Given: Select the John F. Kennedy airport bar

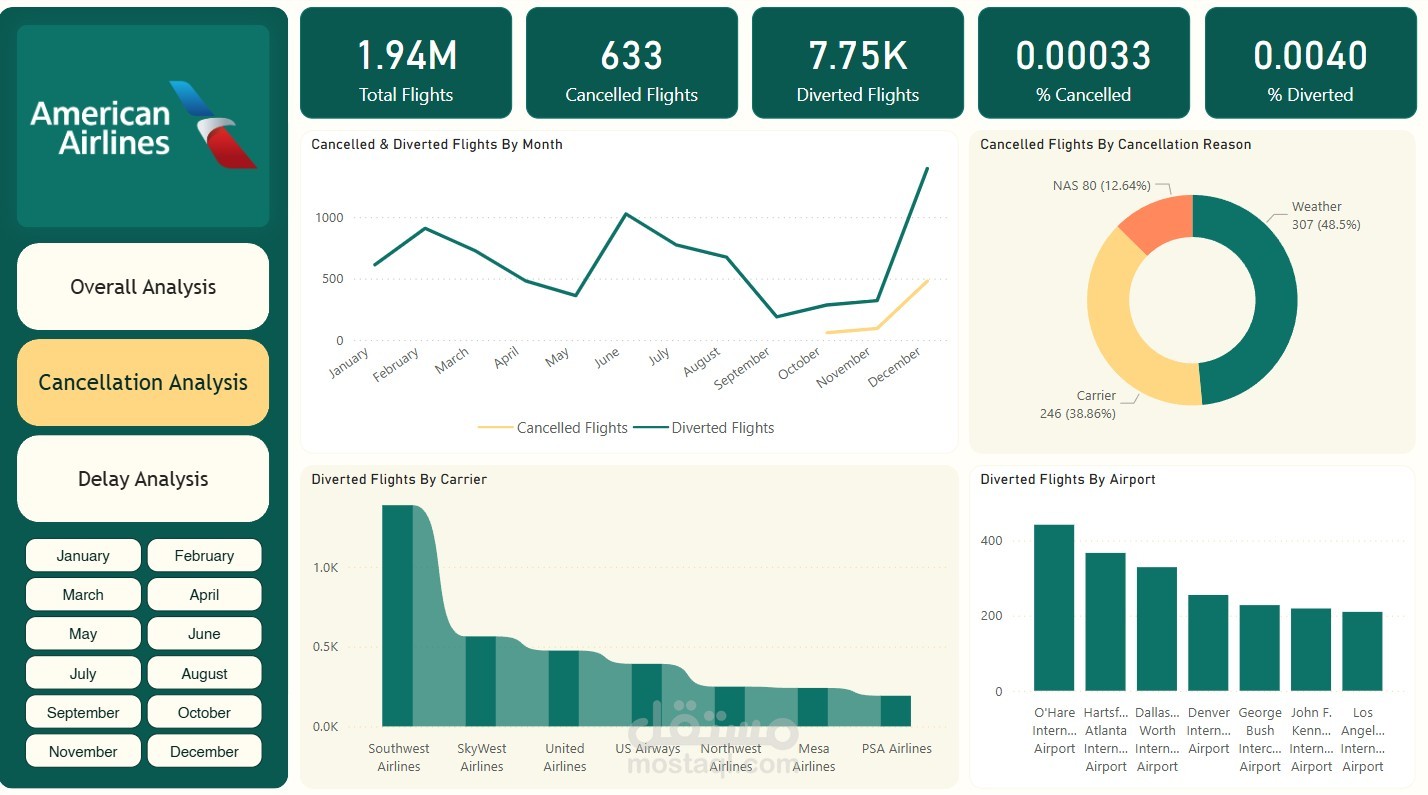Looking at the screenshot, I should pyautogui.click(x=1311, y=650).
